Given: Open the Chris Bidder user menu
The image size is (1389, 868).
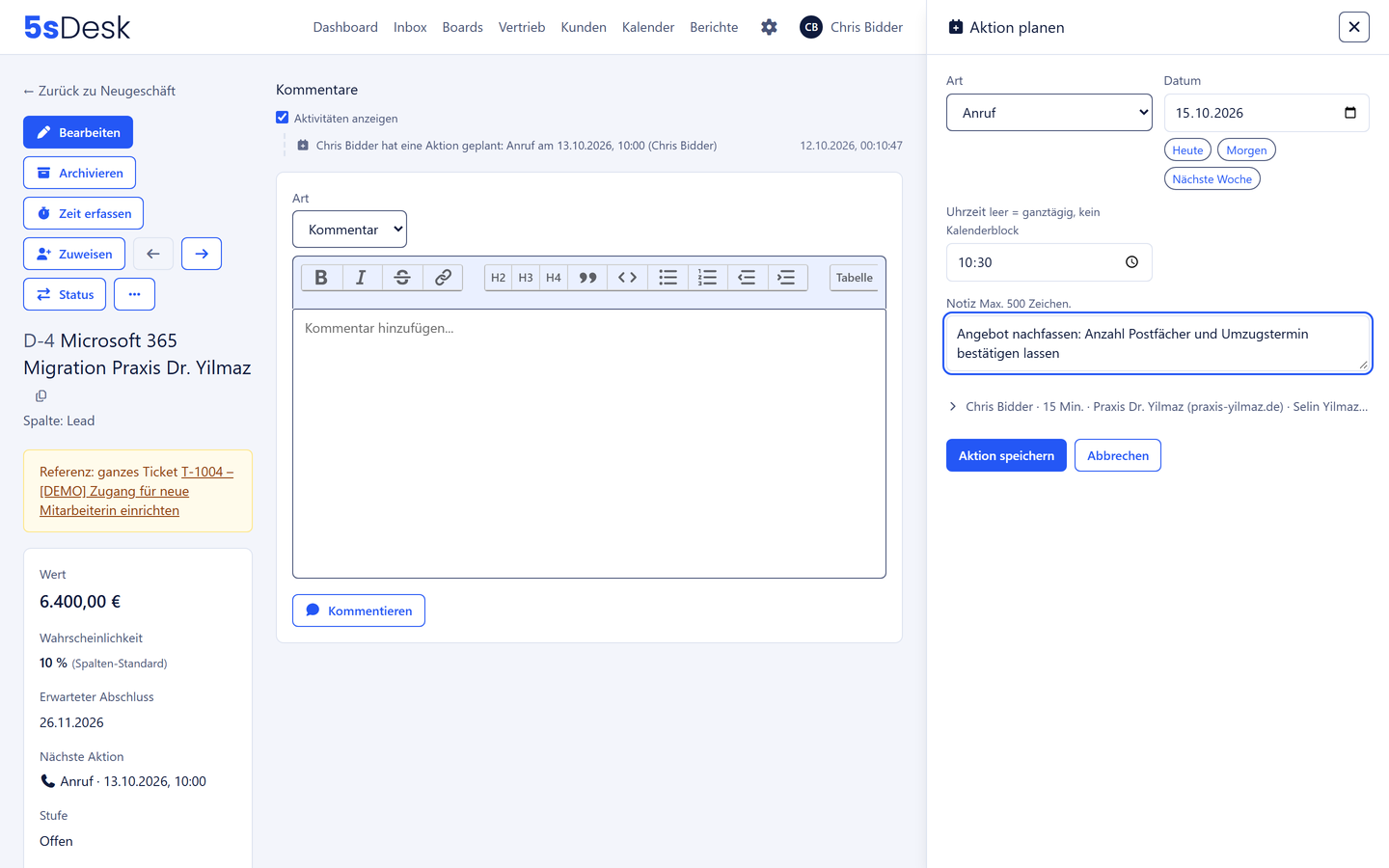Looking at the screenshot, I should tap(852, 27).
